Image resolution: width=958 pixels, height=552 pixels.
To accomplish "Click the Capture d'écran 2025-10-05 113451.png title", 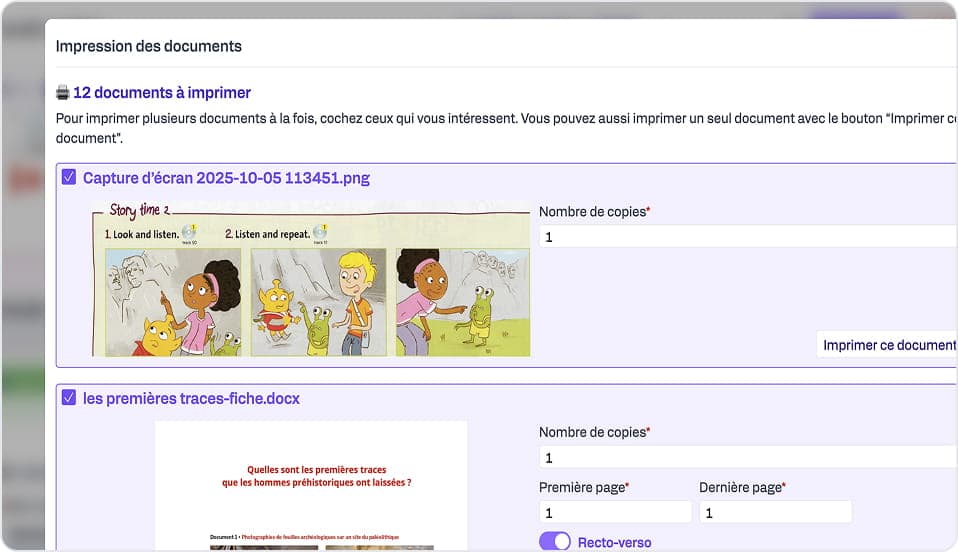I will (x=226, y=178).
